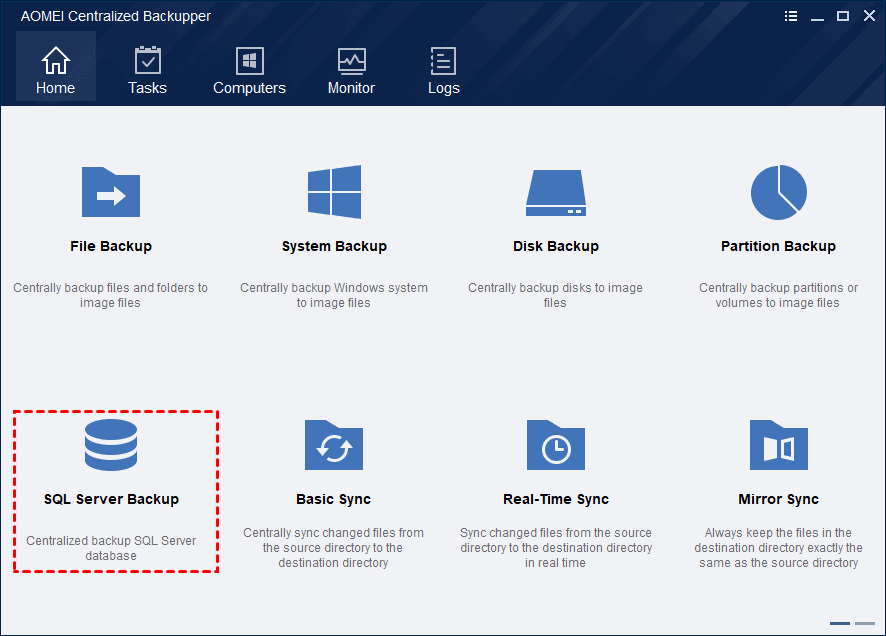The width and height of the screenshot is (886, 636).
Task: Close the AOMEI Centralized Backupper window
Action: [870, 16]
